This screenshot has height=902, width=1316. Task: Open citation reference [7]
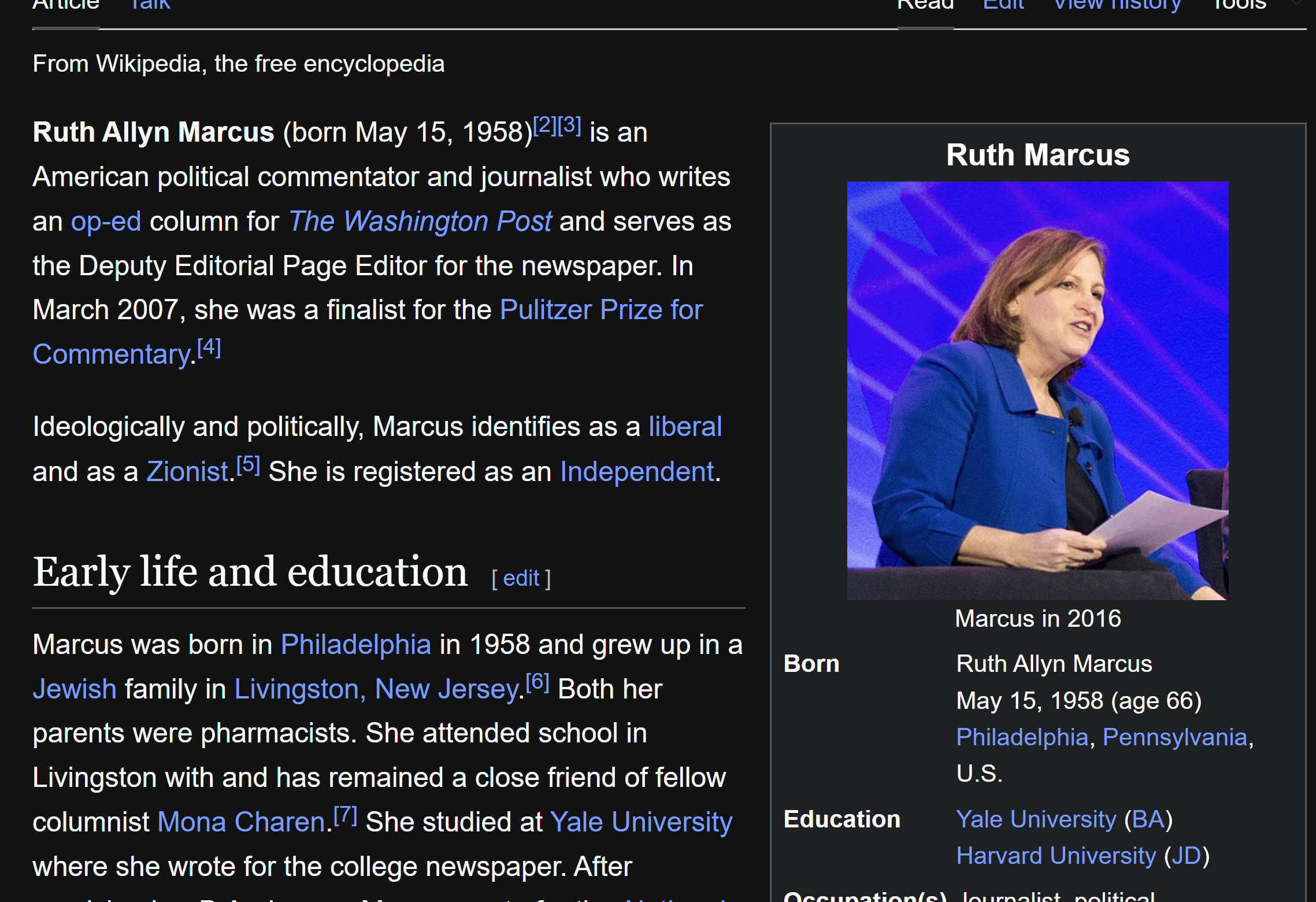[345, 815]
